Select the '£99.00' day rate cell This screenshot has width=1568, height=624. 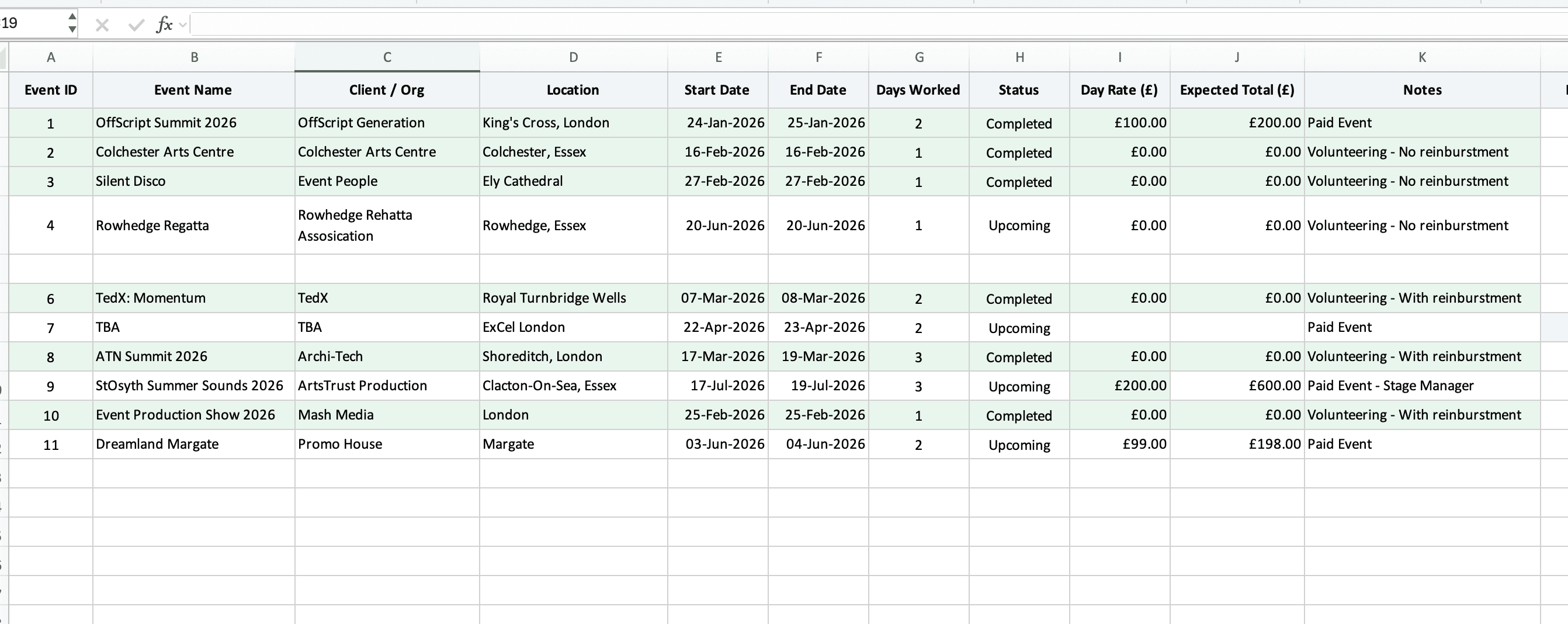click(1120, 445)
